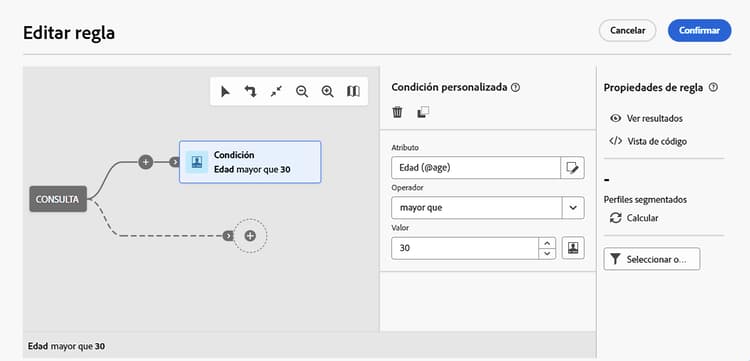Click the Edad mayor que 30 summary bar text

66,346
